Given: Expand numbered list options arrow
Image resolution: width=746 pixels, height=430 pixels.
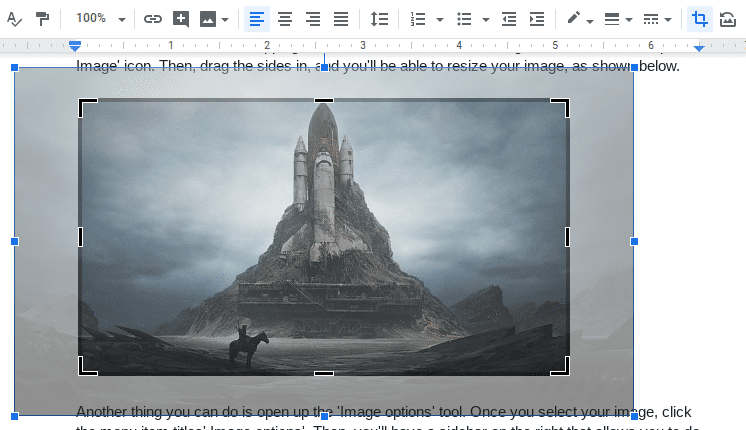Looking at the screenshot, I should [x=440, y=20].
